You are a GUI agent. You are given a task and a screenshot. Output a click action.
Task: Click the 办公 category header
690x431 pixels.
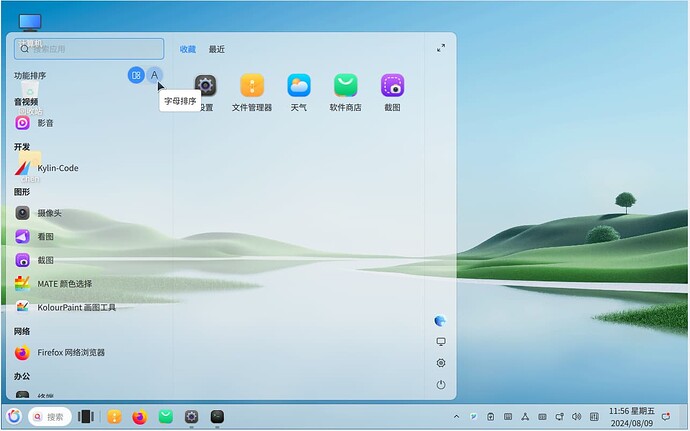22,376
